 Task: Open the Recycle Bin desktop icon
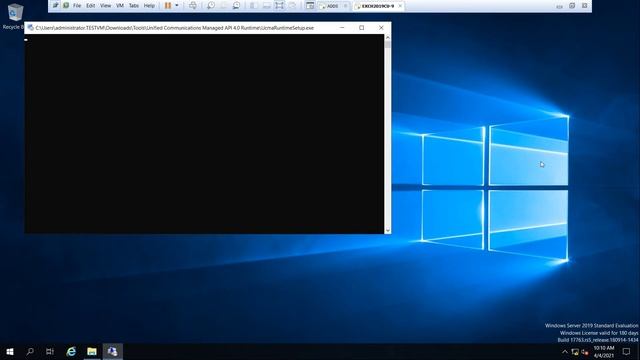[14, 16]
